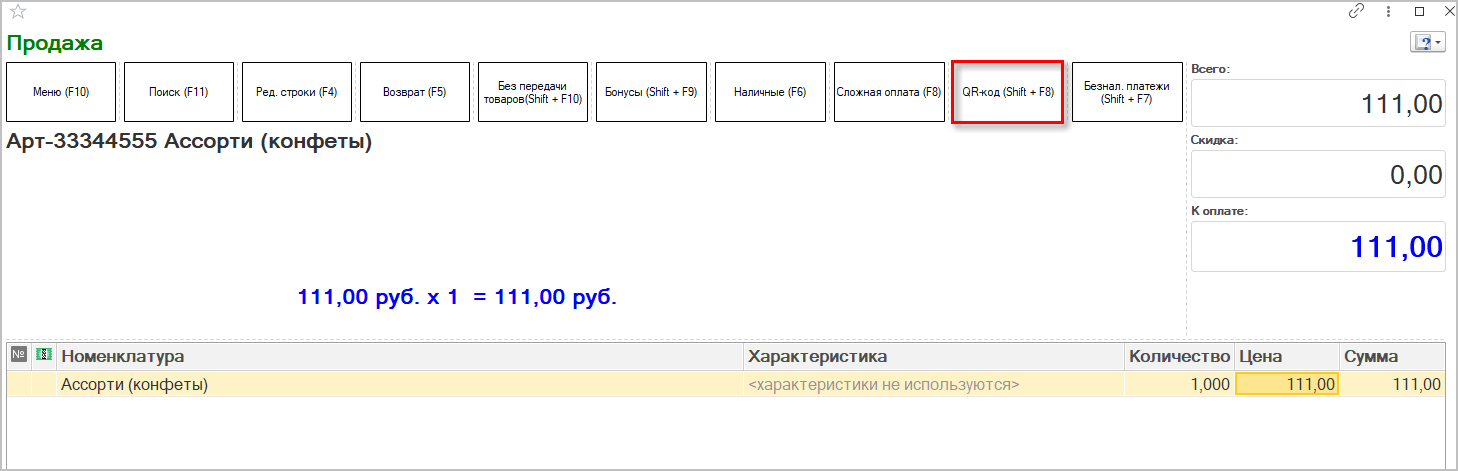Pay with cash using Наличные (F6)
This screenshot has height=471, width=1458.
coord(770,92)
